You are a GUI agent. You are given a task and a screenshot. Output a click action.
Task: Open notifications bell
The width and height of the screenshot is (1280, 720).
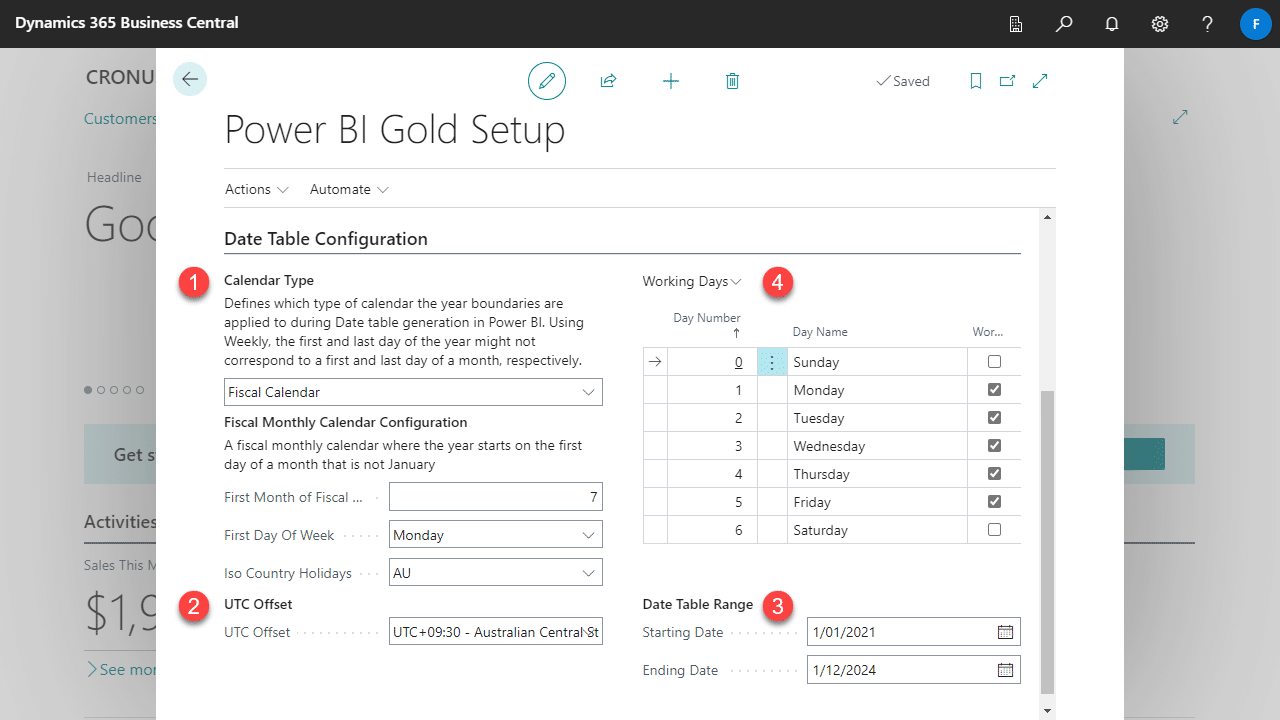(x=1112, y=24)
